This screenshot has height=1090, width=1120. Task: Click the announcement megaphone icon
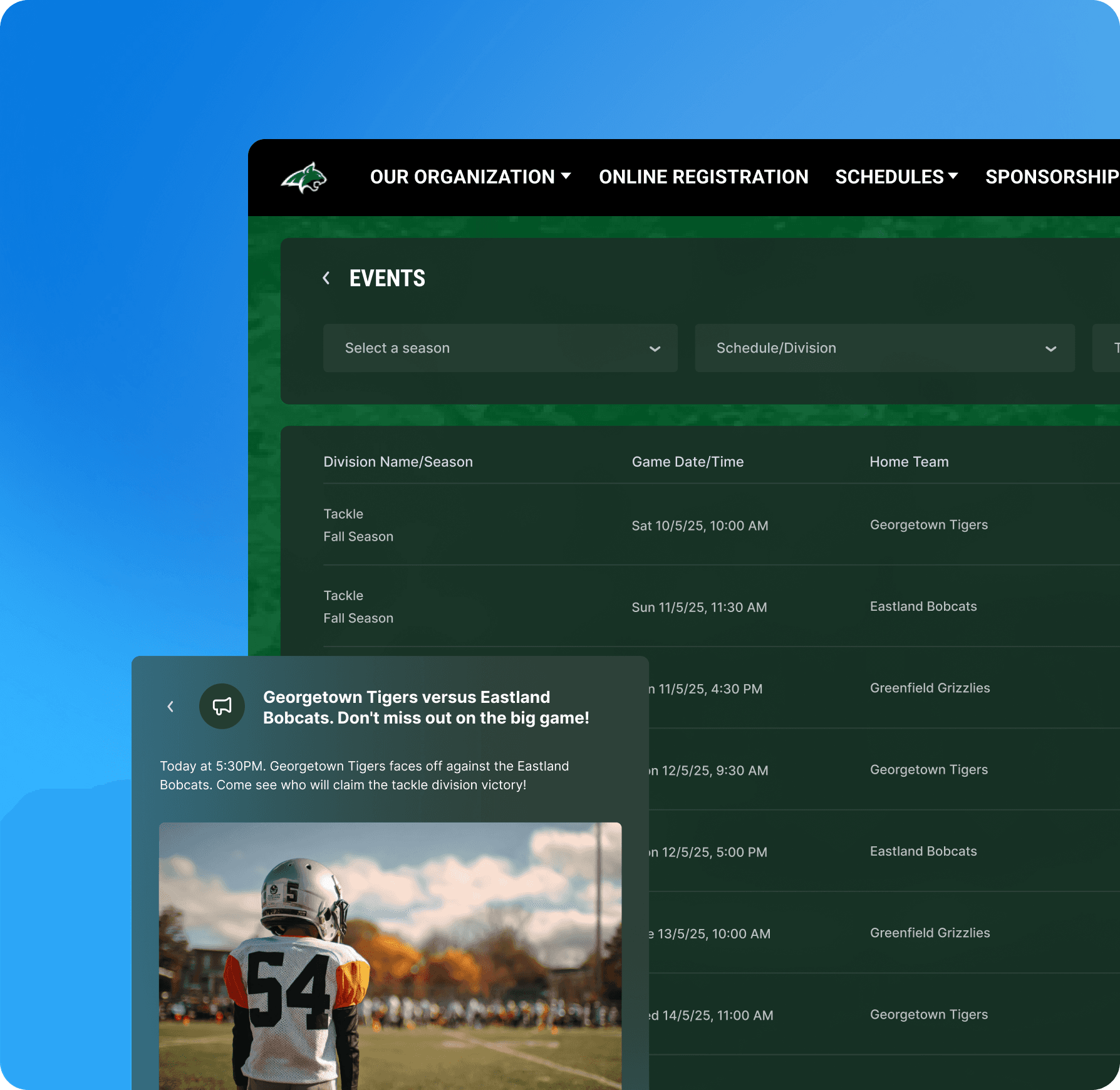click(222, 706)
